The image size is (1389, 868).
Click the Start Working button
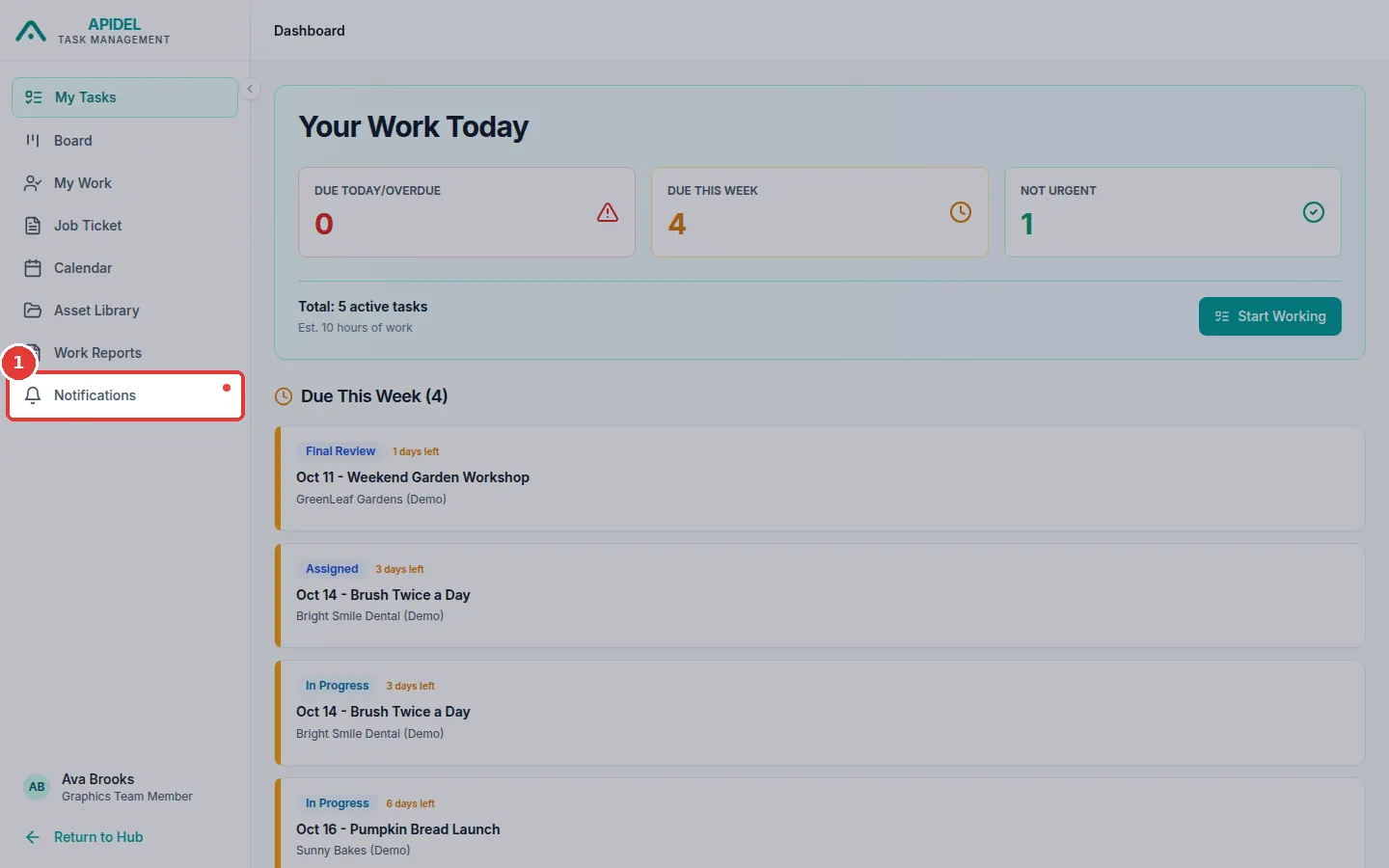point(1269,316)
